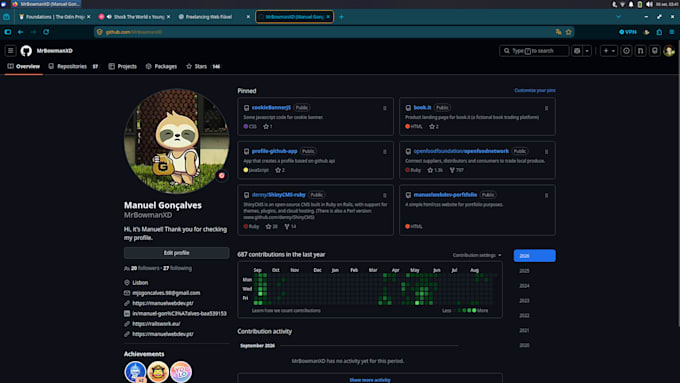680x383 pixels.
Task: Grab the drag handle on openfoodnetwork pin
Action: (x=546, y=151)
